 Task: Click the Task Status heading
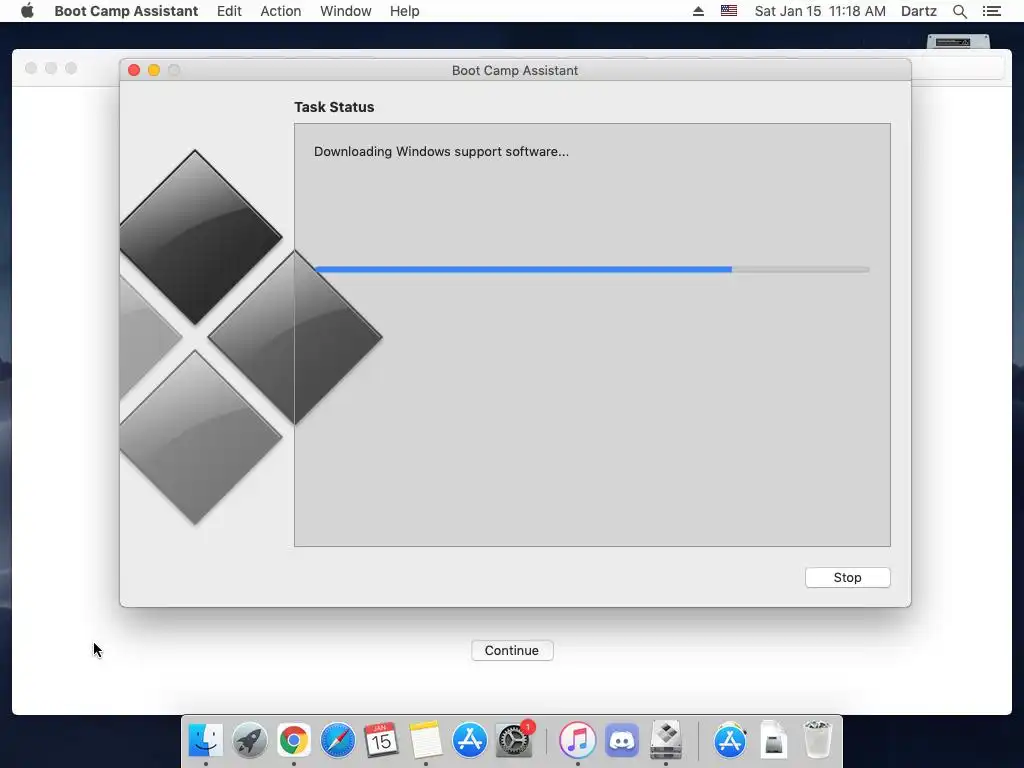[334, 107]
